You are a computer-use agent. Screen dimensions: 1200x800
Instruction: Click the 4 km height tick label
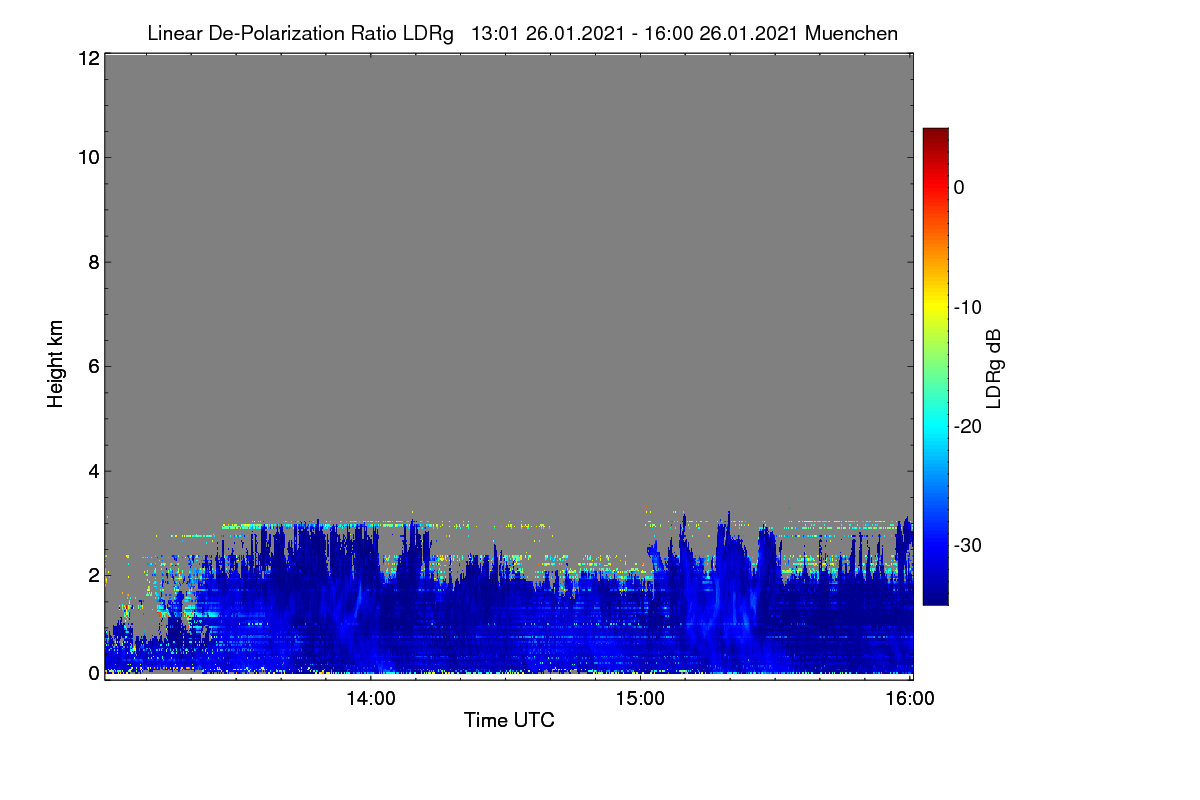pyautogui.click(x=93, y=471)
